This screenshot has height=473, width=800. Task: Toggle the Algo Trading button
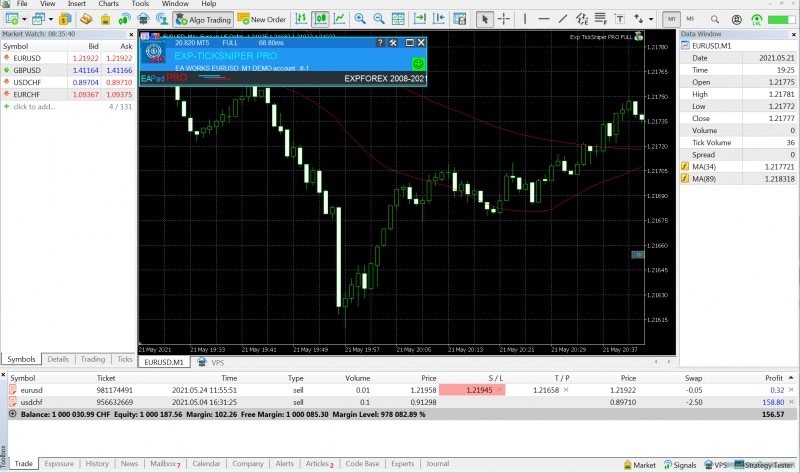click(x=203, y=19)
